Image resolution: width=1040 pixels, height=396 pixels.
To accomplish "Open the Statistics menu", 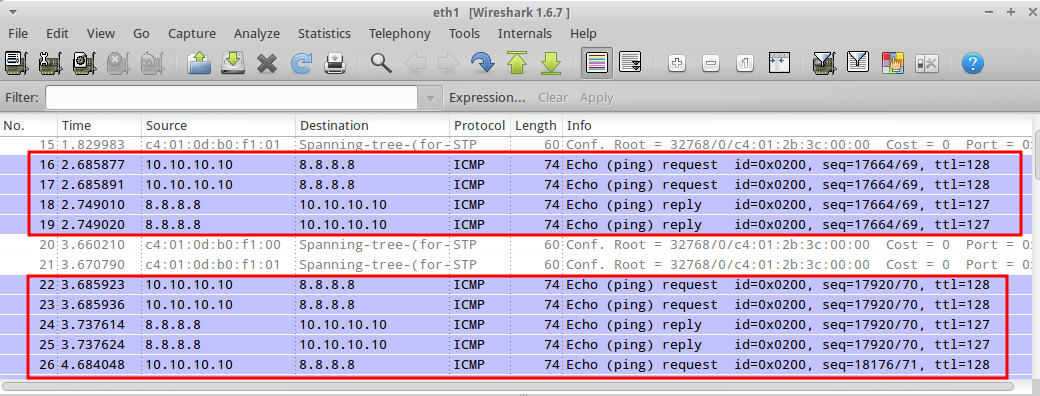I will (x=324, y=33).
